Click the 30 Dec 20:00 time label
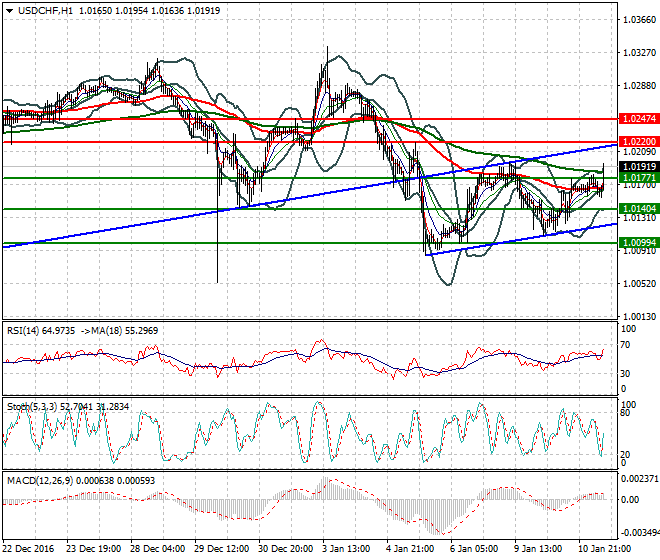 coord(286,549)
